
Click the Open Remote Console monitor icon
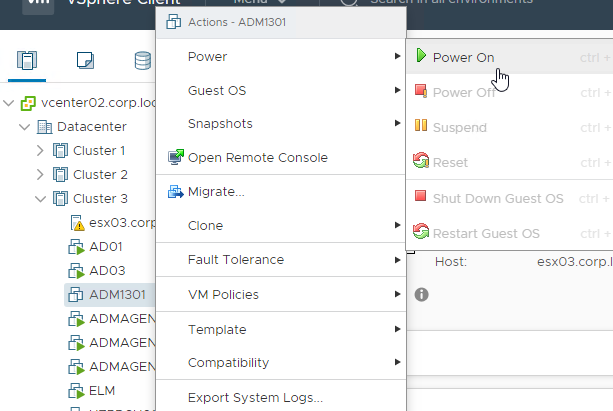(x=176, y=157)
